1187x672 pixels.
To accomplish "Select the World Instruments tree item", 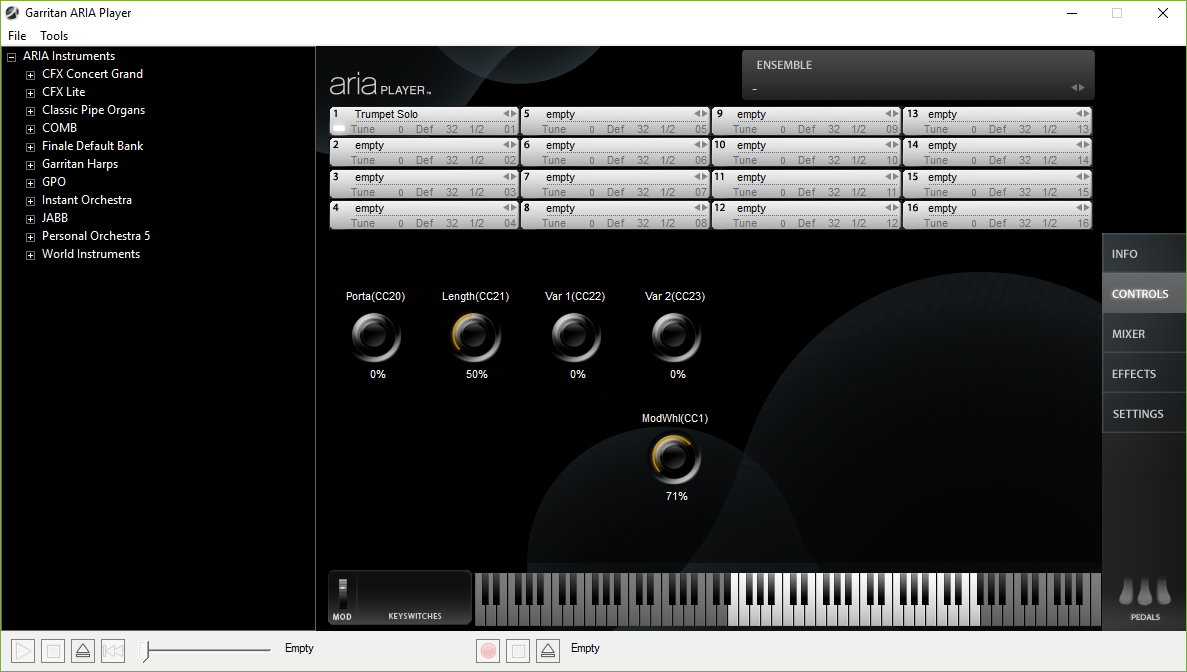I will 91,254.
